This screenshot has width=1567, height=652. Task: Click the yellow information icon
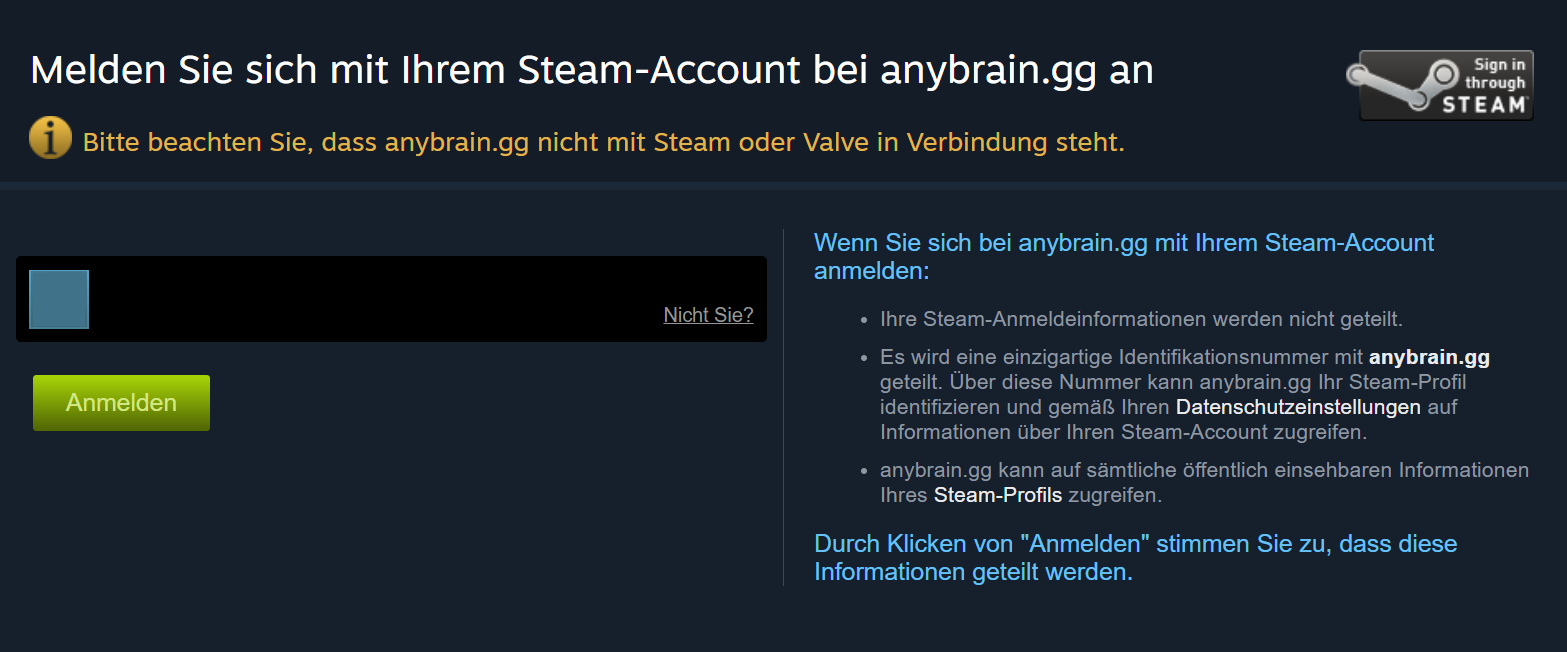pos(50,138)
